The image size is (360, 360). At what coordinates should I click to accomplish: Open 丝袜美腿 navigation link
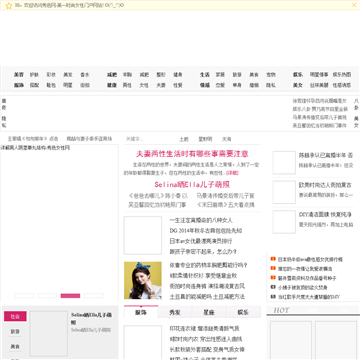point(319,85)
